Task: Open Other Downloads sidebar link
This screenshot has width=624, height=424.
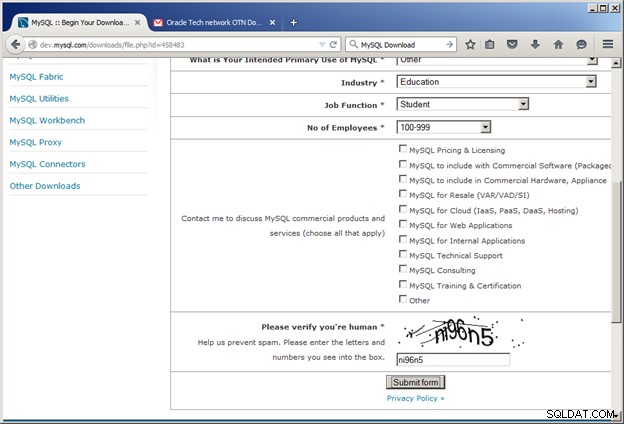Action: click(x=45, y=186)
